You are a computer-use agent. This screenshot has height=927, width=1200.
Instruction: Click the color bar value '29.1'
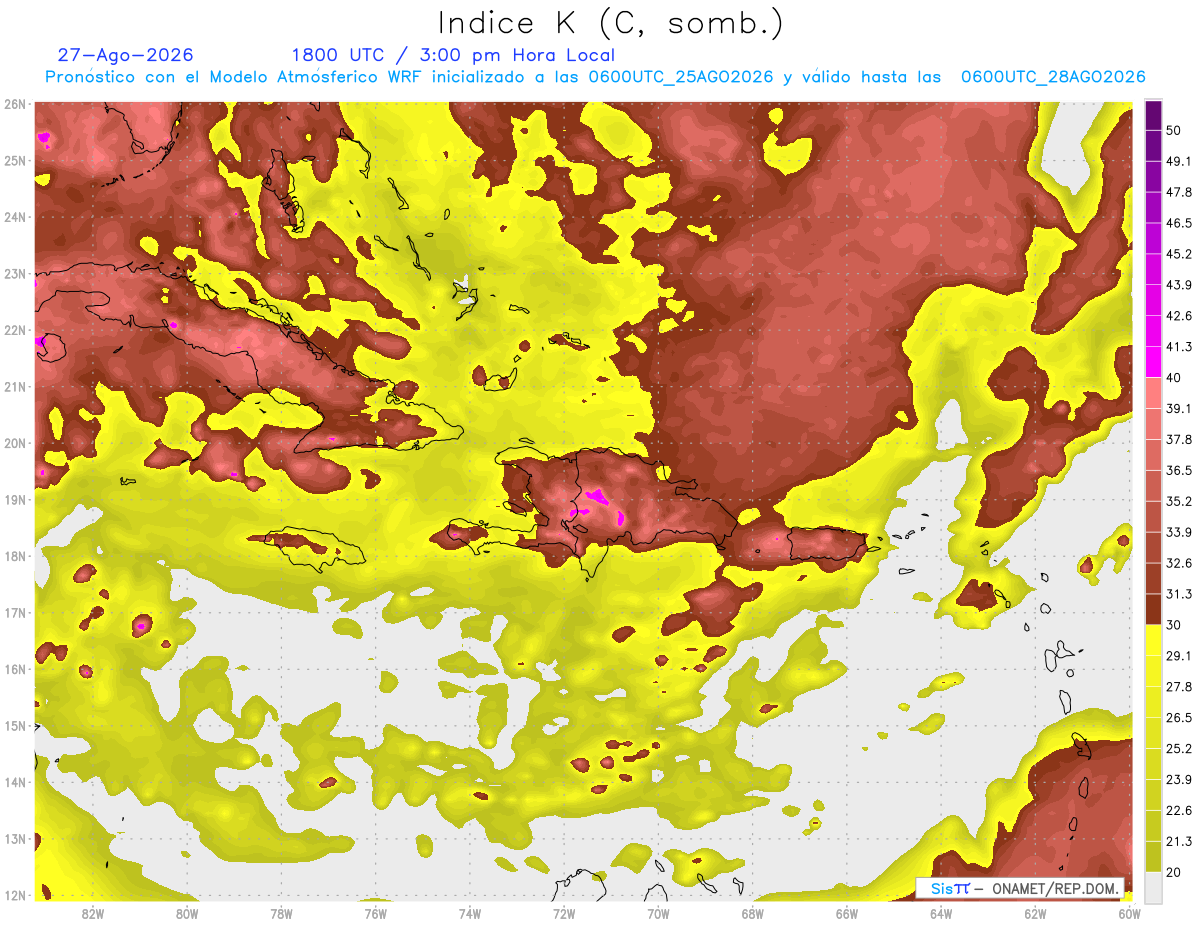(x=1178, y=656)
